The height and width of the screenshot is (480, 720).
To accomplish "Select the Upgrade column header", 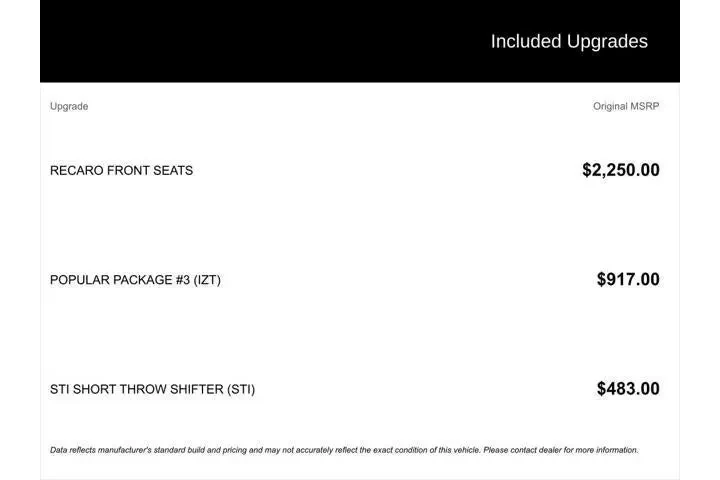I will (69, 106).
